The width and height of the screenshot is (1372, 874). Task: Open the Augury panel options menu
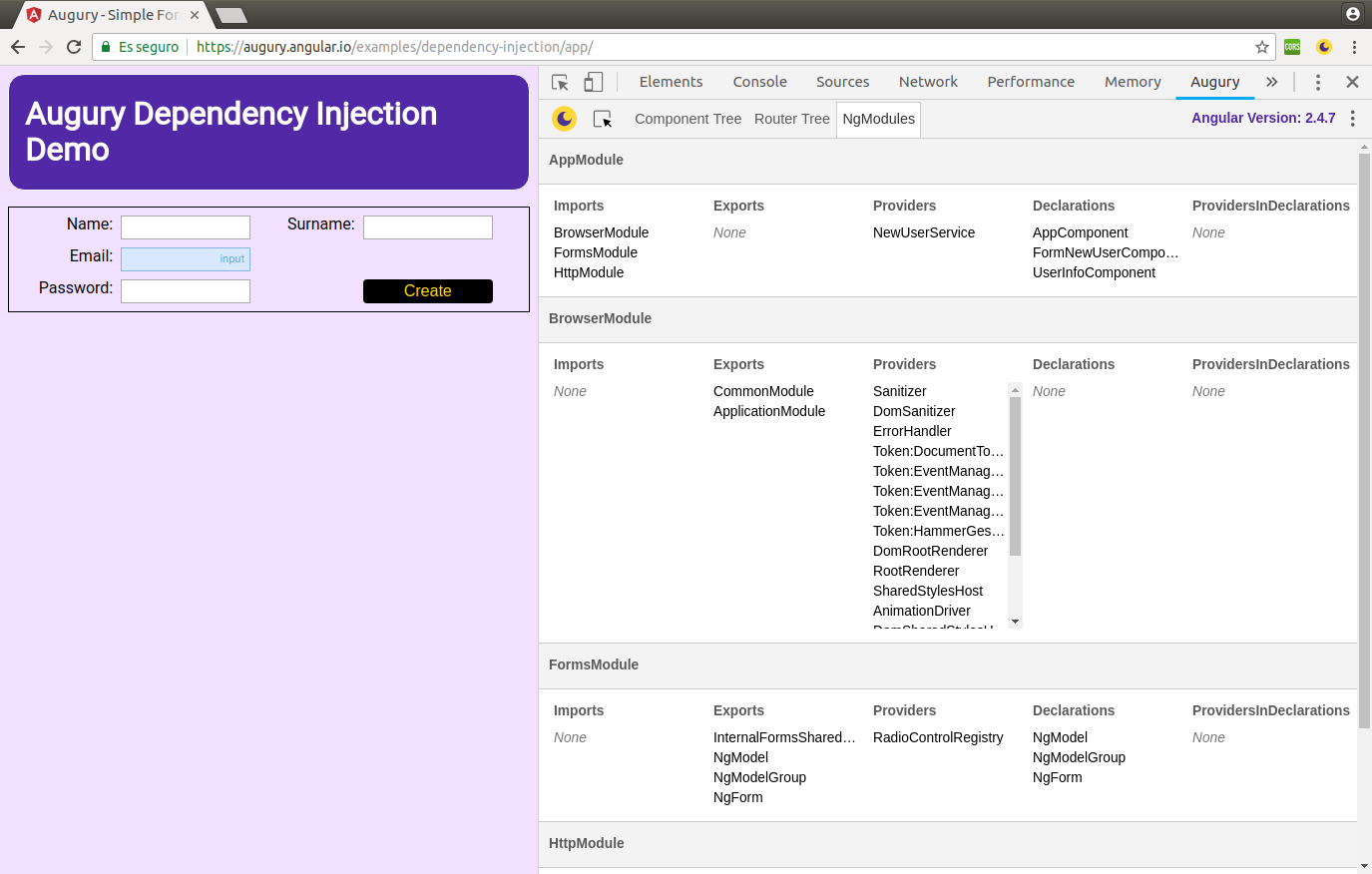click(1352, 119)
